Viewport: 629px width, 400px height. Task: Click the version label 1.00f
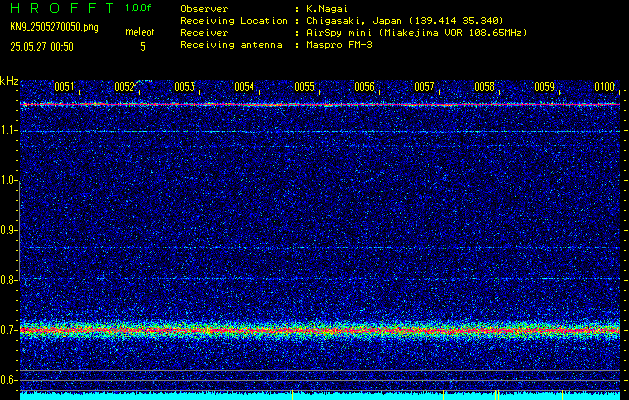(138, 8)
